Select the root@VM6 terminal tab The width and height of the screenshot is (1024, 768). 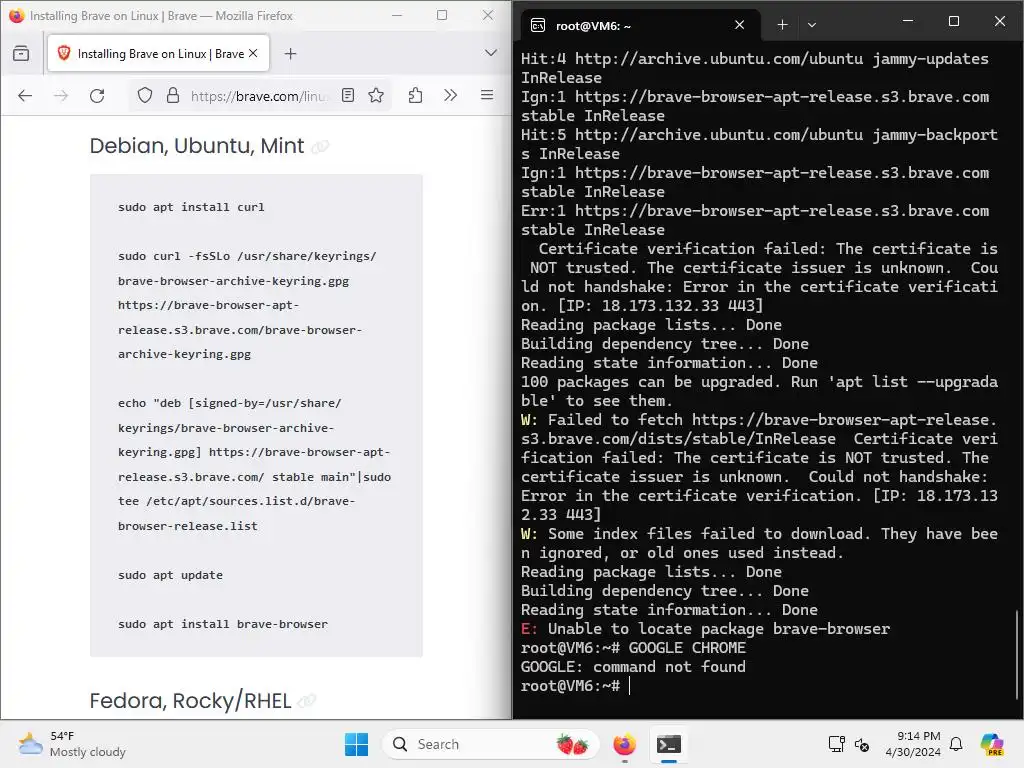(641, 25)
